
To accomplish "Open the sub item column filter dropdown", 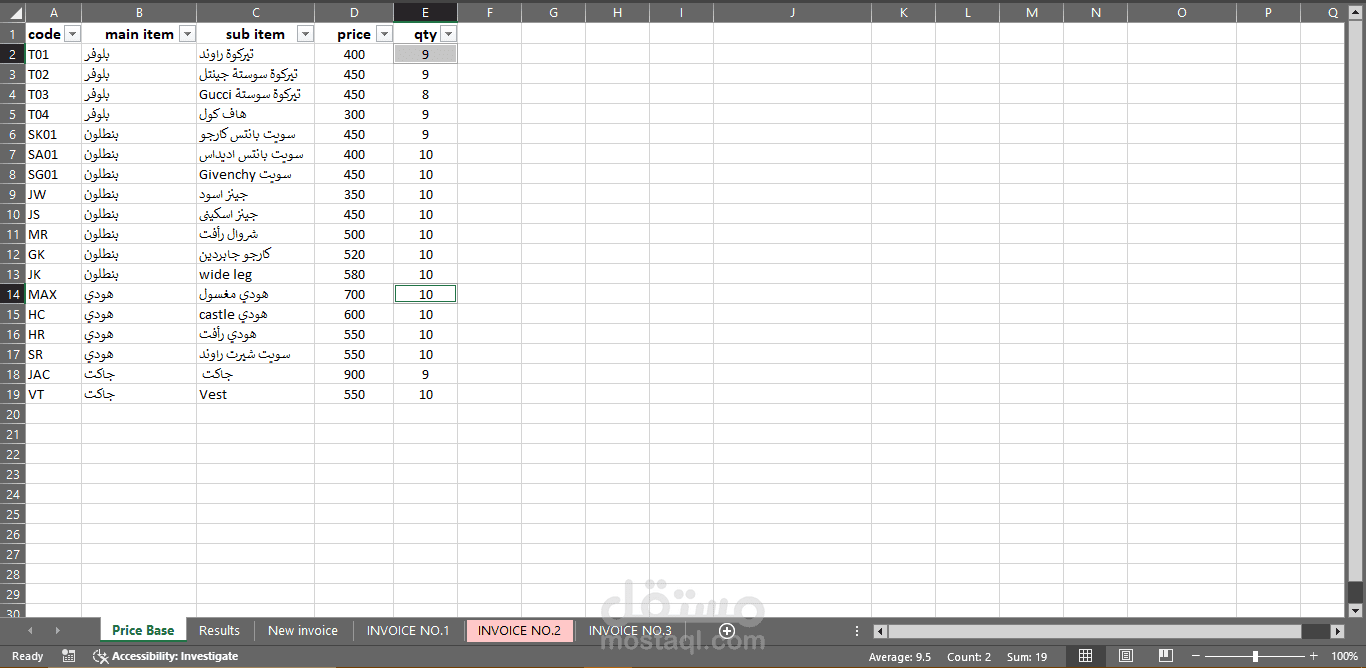I will click(305, 34).
